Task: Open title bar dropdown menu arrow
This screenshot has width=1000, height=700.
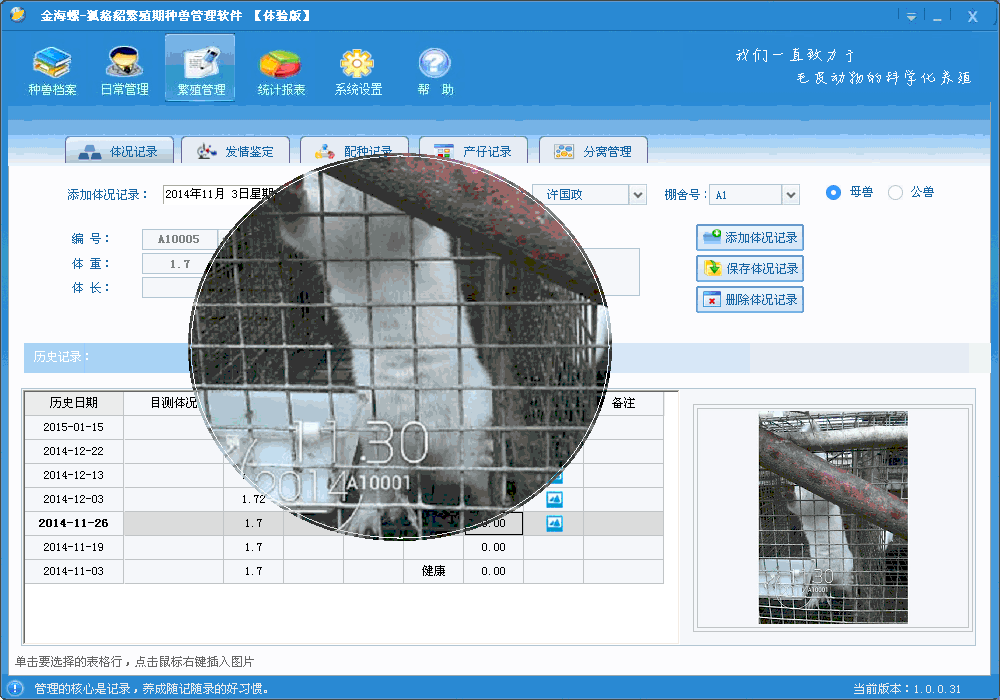Action: point(911,17)
